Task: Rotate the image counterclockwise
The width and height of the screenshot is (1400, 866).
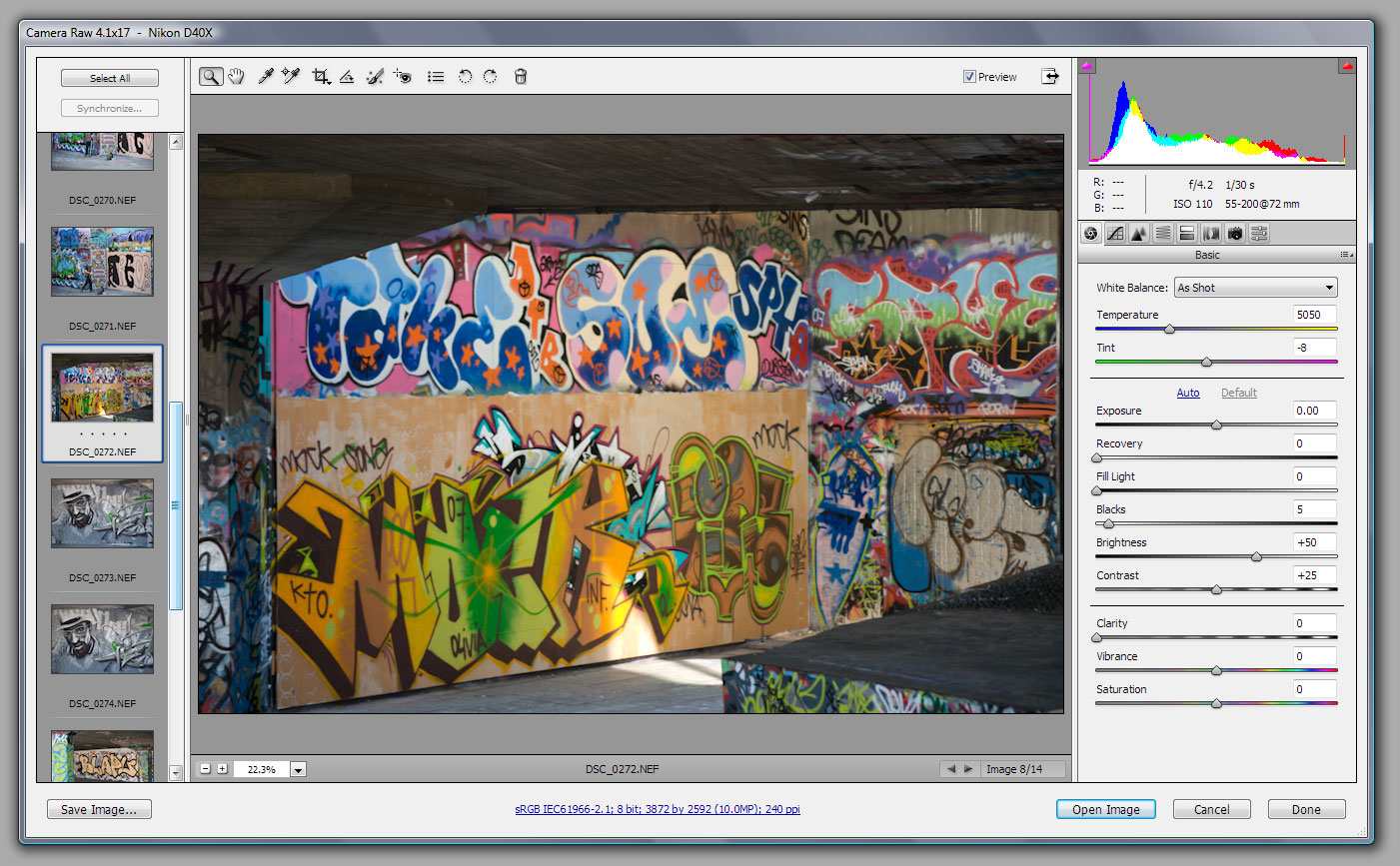Action: [465, 76]
